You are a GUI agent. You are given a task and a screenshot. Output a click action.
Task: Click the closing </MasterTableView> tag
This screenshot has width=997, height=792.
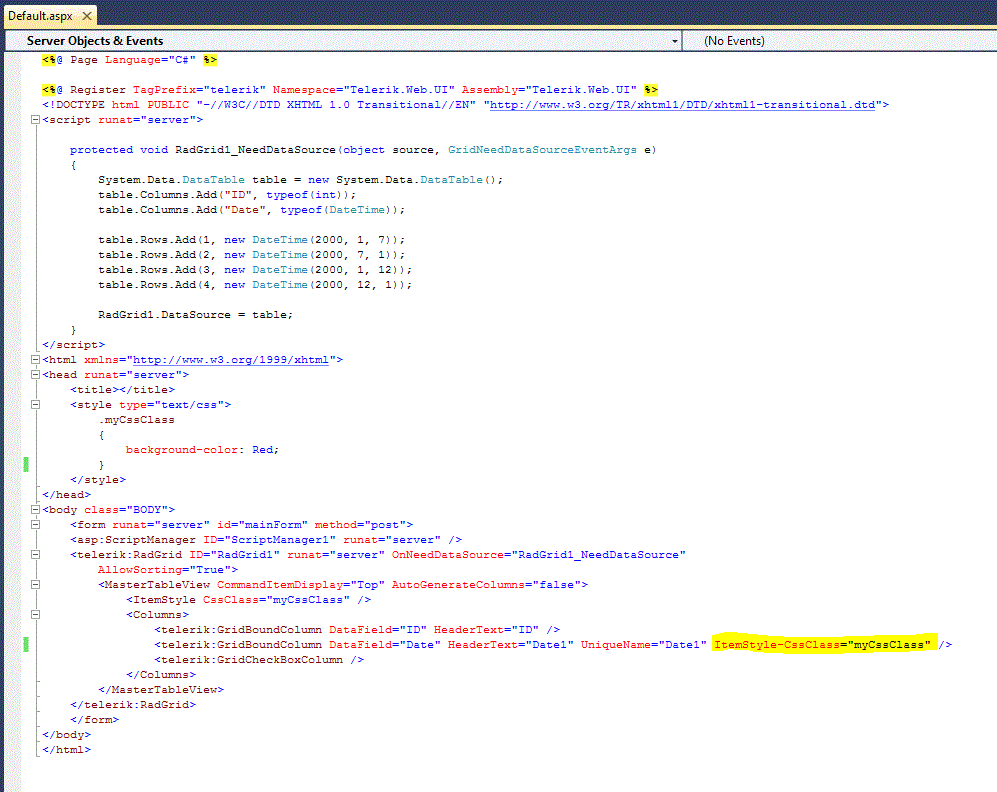coord(161,690)
